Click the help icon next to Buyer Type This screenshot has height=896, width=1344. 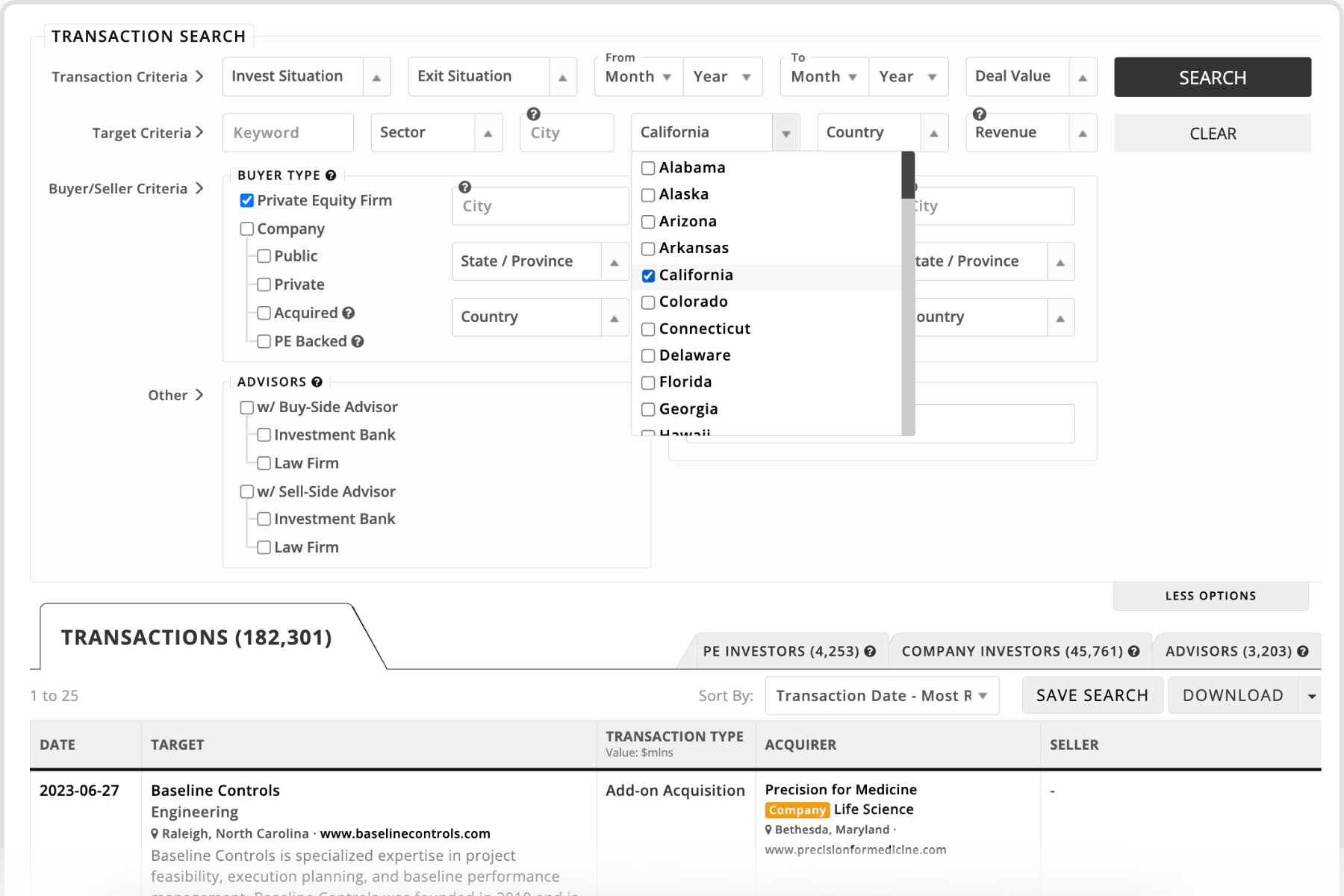click(x=331, y=175)
